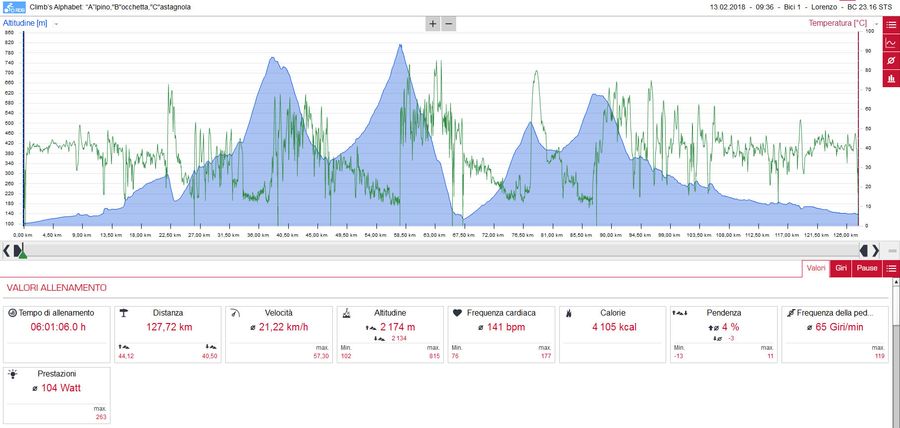900x428 pixels.
Task: Open the Altitudine [m] axis dropdown
Action: [x=56, y=24]
